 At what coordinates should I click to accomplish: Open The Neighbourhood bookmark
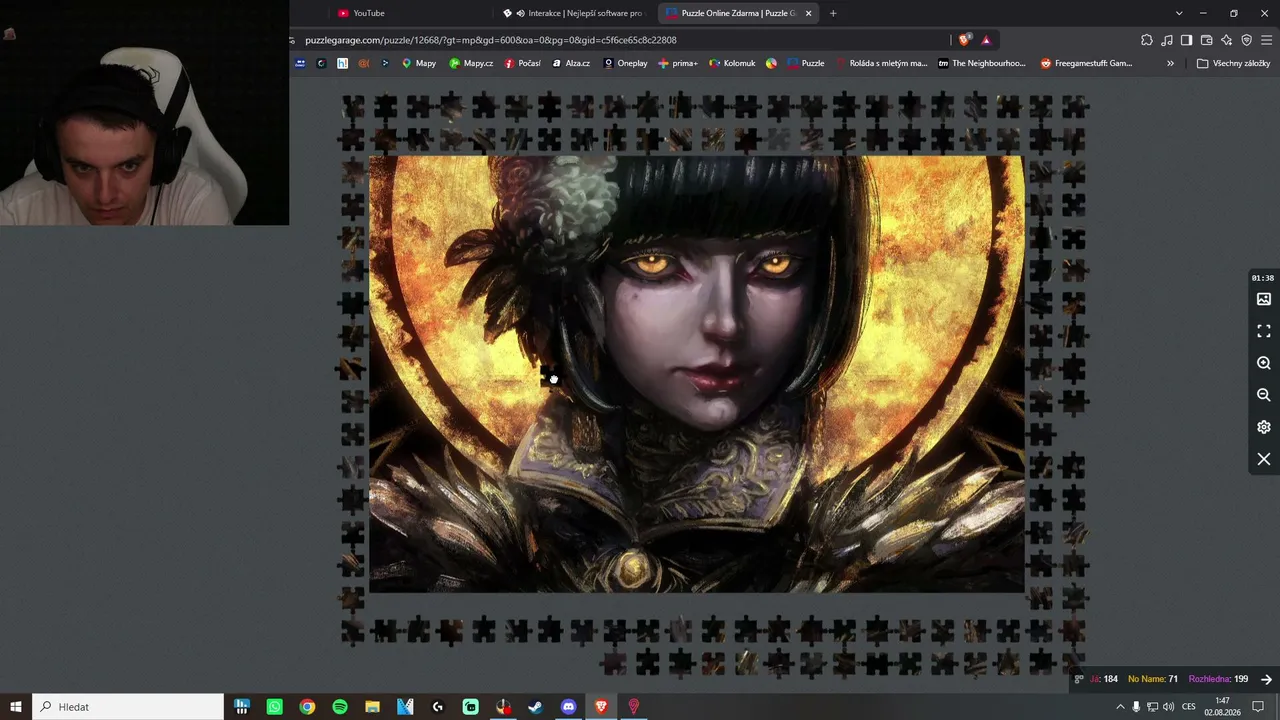pyautogui.click(x=982, y=63)
